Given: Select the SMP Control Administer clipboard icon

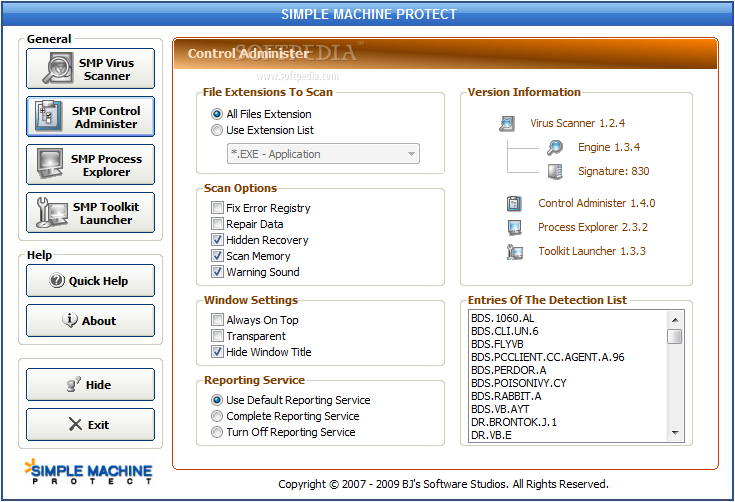Looking at the screenshot, I should coord(48,116).
